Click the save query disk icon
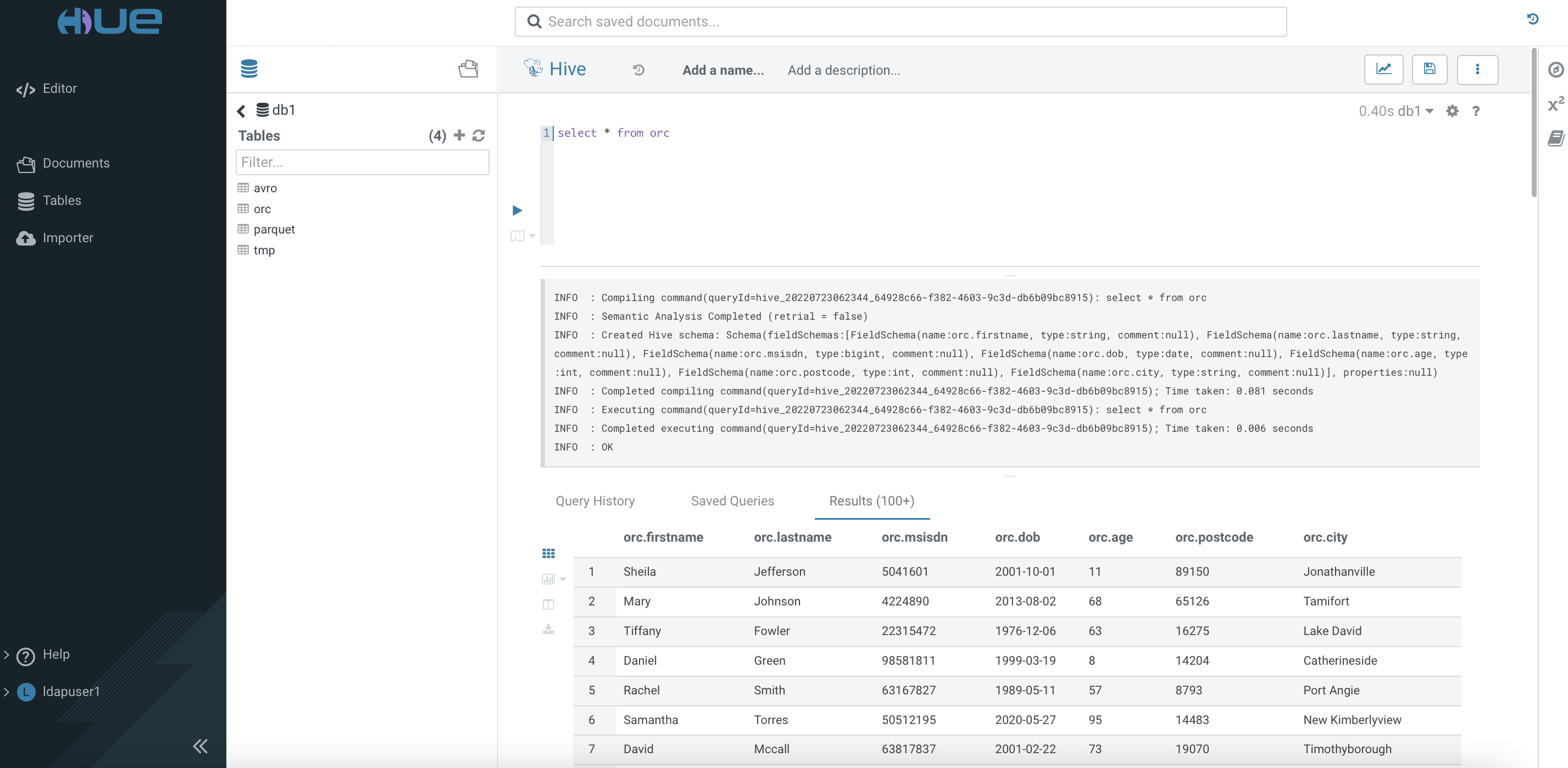Screen dimensions: 1568x768 click(1428, 69)
